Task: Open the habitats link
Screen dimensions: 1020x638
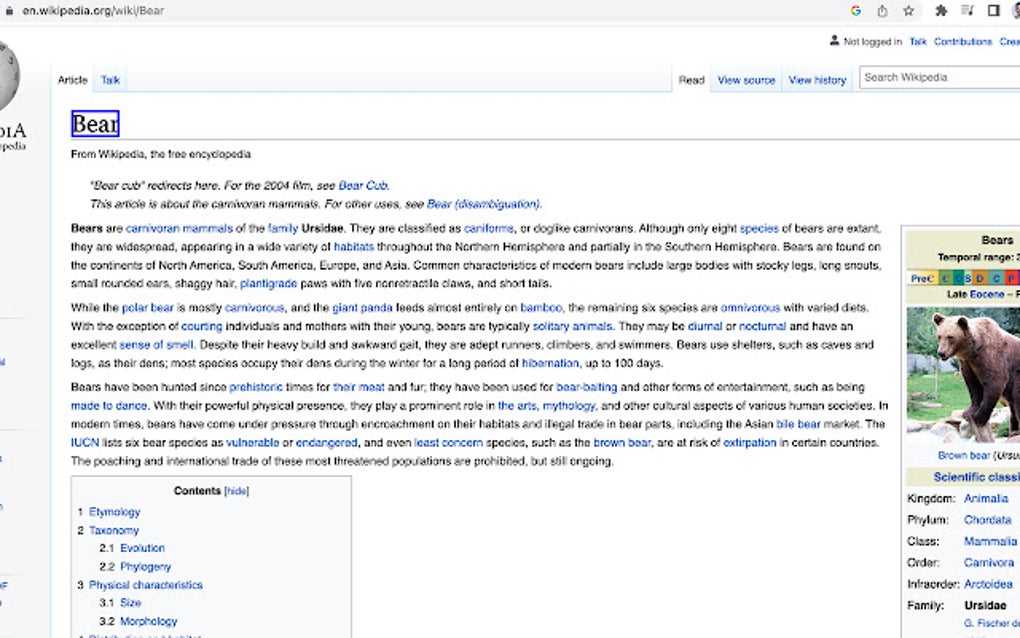Action: point(354,246)
